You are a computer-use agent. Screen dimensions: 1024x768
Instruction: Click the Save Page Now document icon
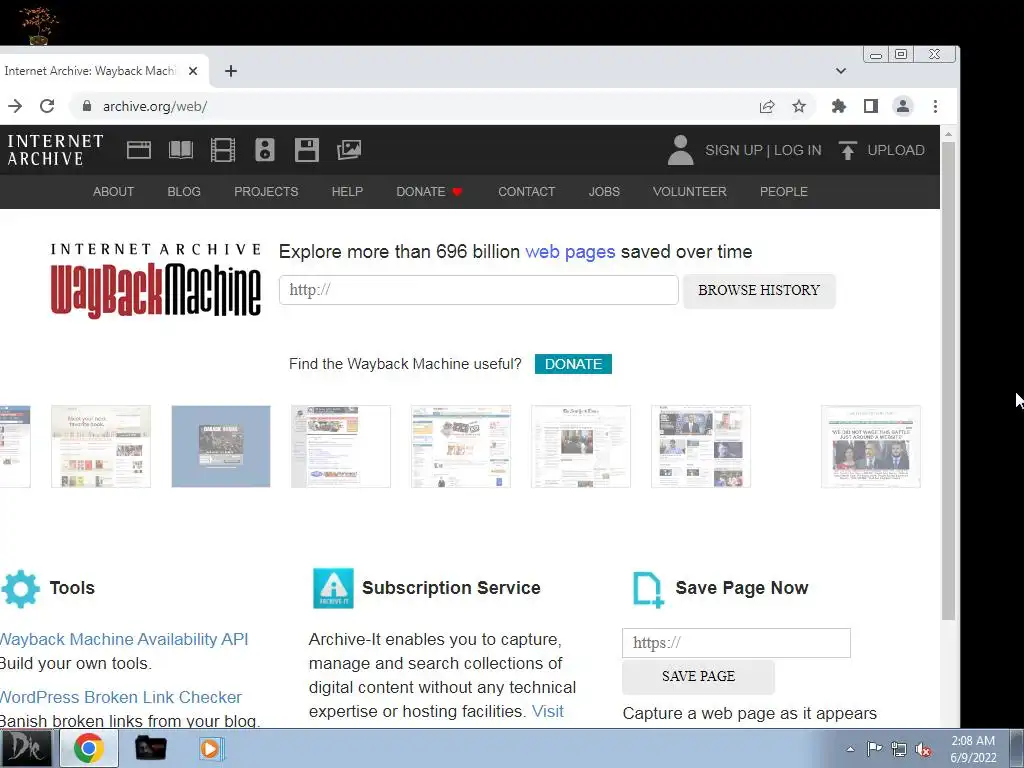pos(648,589)
